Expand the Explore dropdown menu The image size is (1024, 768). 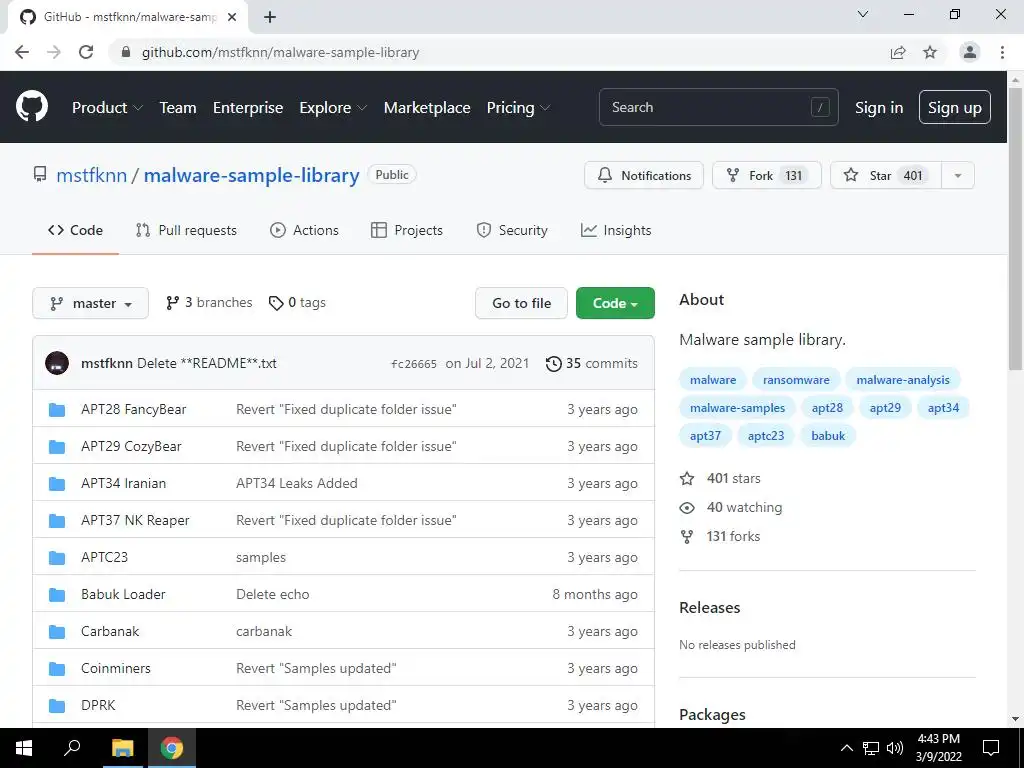(333, 108)
